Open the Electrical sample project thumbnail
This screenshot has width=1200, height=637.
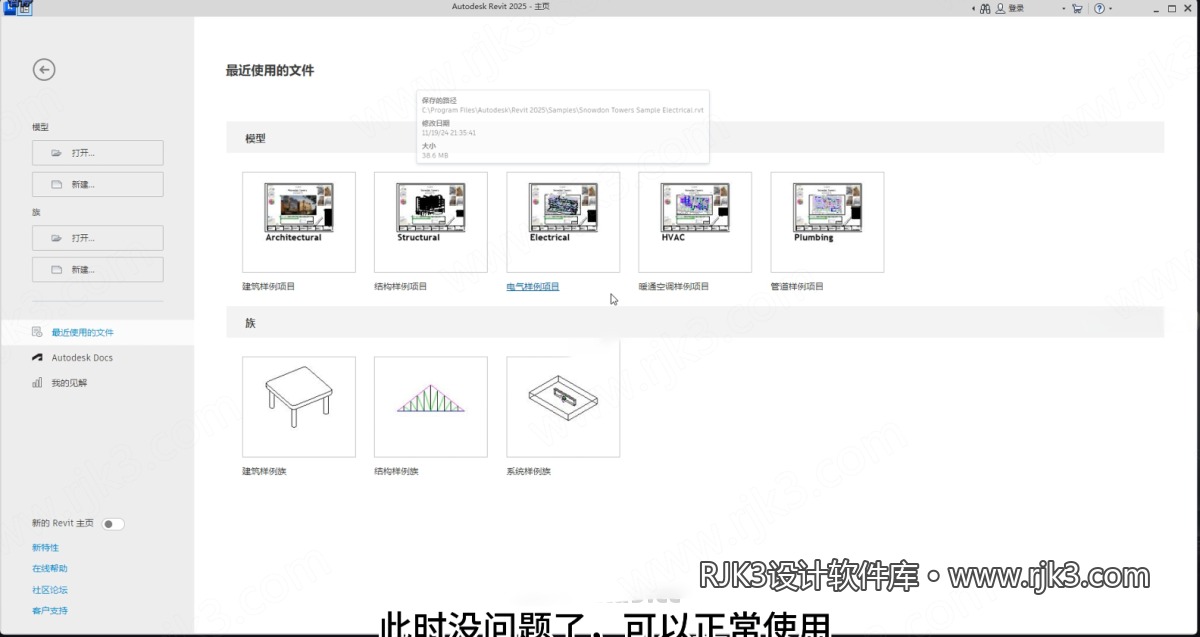click(x=563, y=222)
